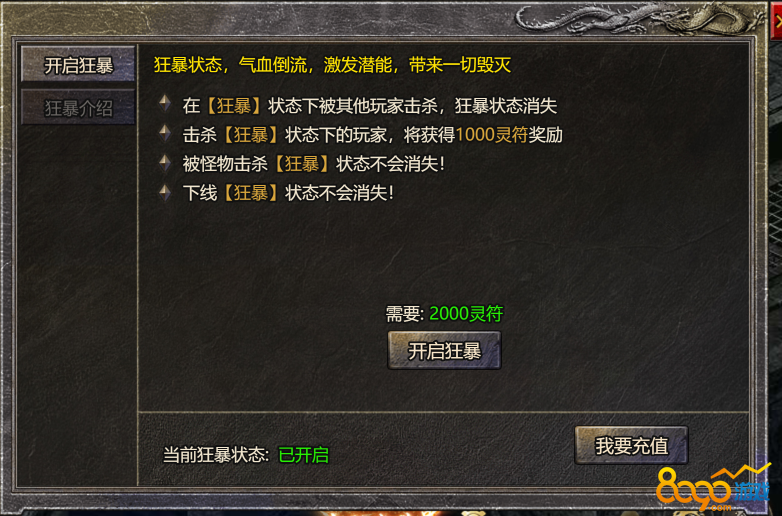This screenshot has height=516, width=782.
Task: Select the 开启狂暴 tab in sidebar
Action: (x=78, y=65)
